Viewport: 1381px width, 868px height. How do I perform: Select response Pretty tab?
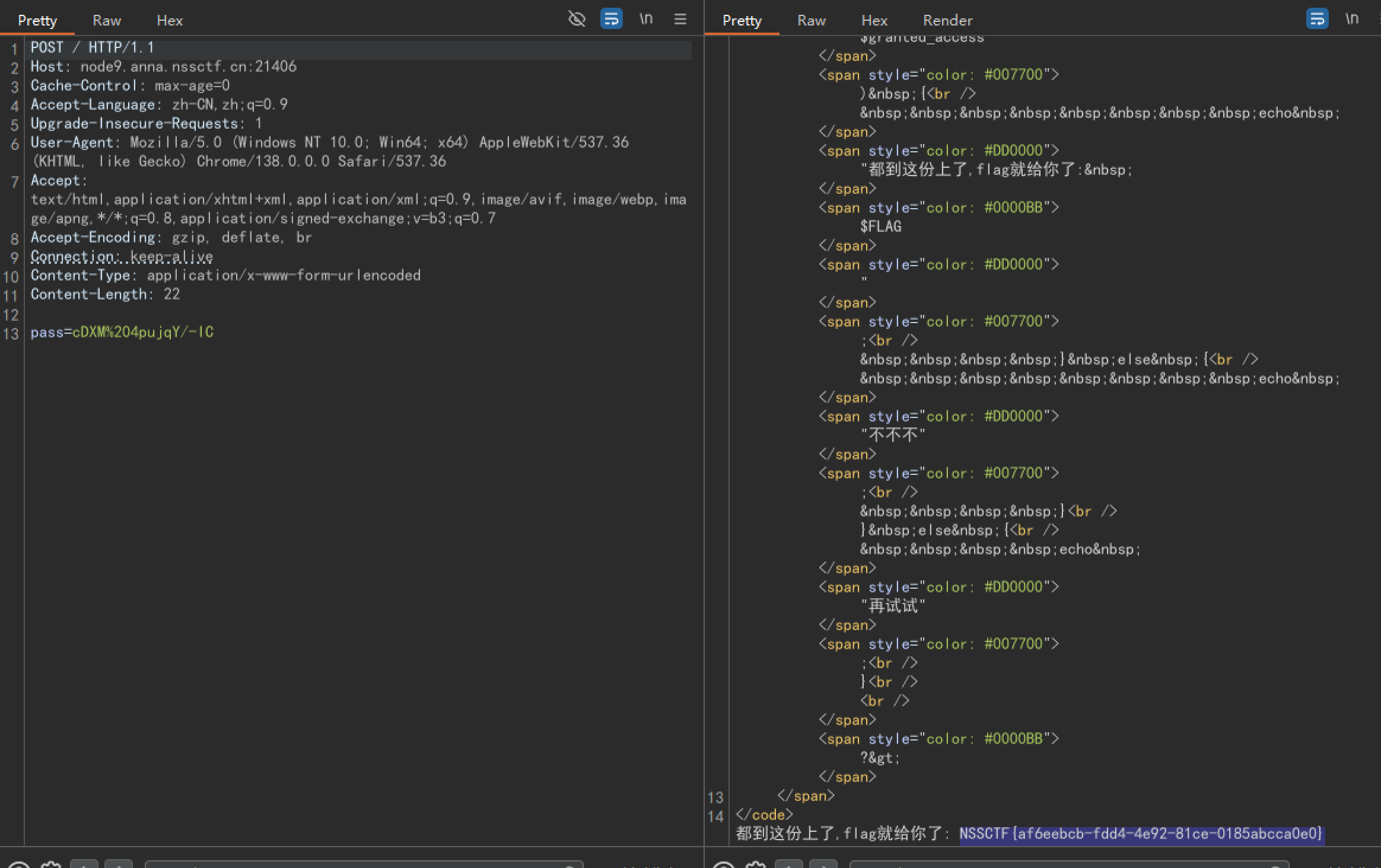coord(742,21)
